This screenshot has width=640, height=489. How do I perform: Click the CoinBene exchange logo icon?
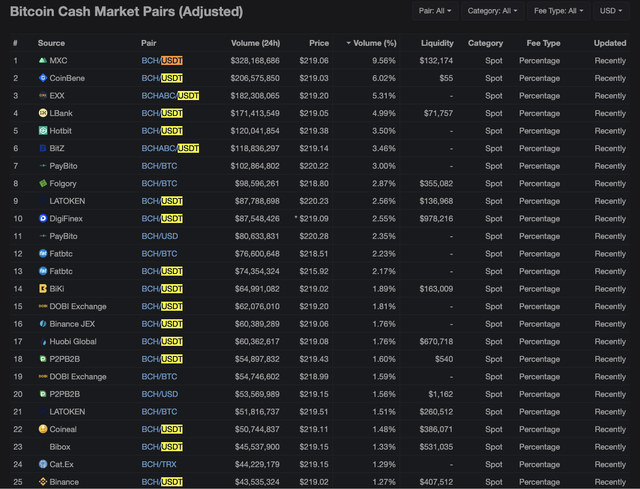tap(42, 78)
